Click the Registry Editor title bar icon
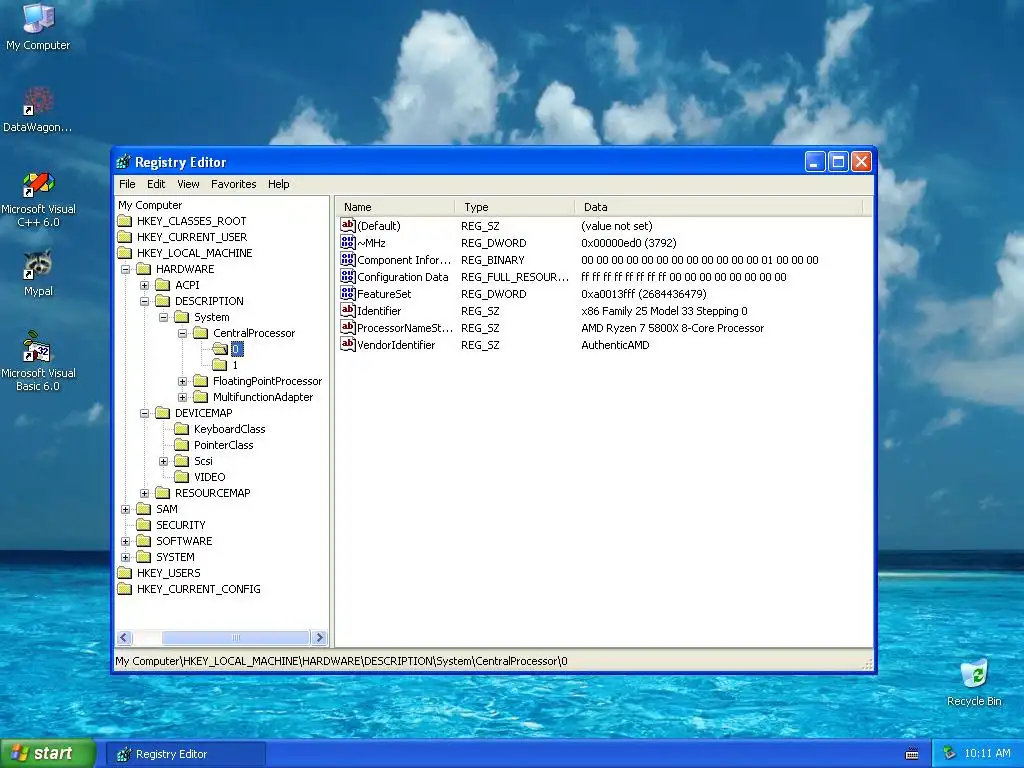This screenshot has width=1024, height=768. coord(123,162)
